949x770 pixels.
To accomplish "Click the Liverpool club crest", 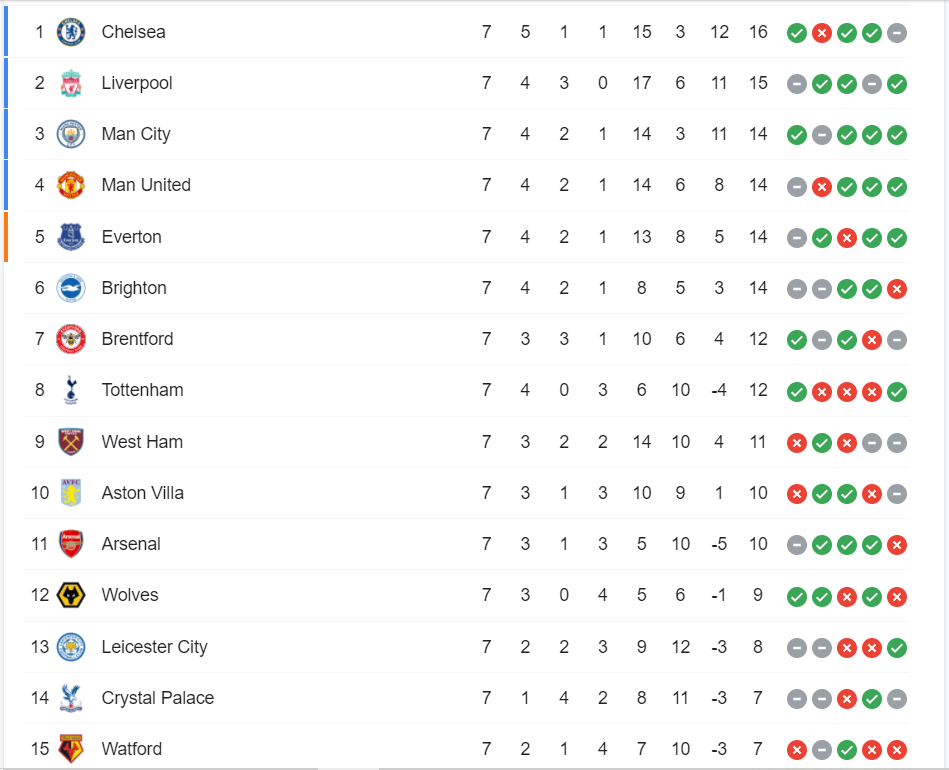I will (71, 83).
